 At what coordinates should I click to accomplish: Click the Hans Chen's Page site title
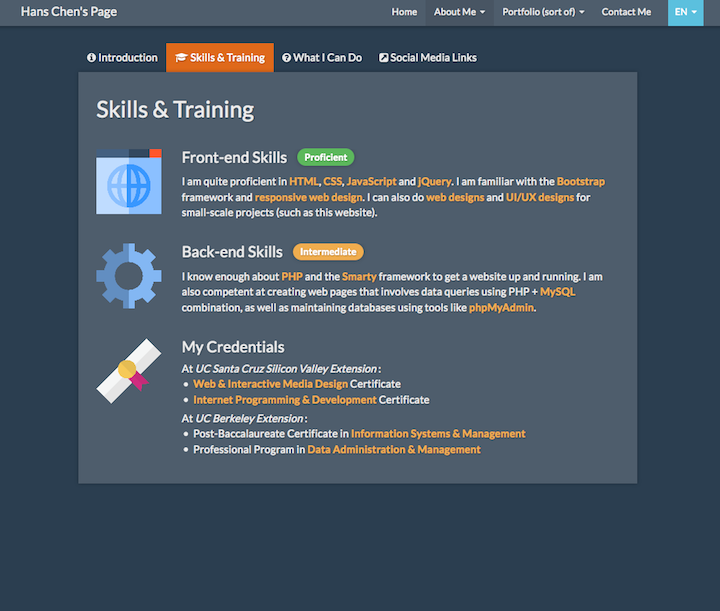pos(67,12)
